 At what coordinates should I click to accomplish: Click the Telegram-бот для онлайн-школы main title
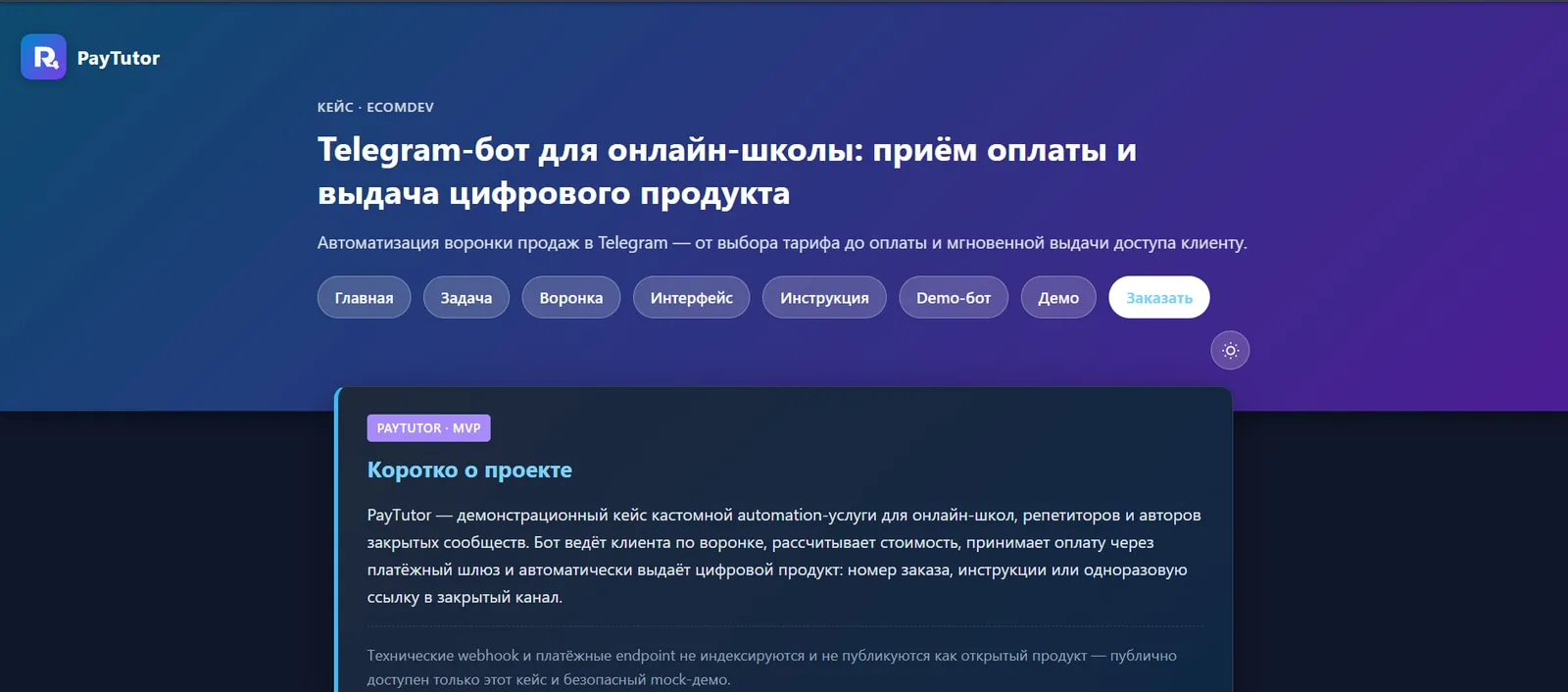(x=727, y=172)
